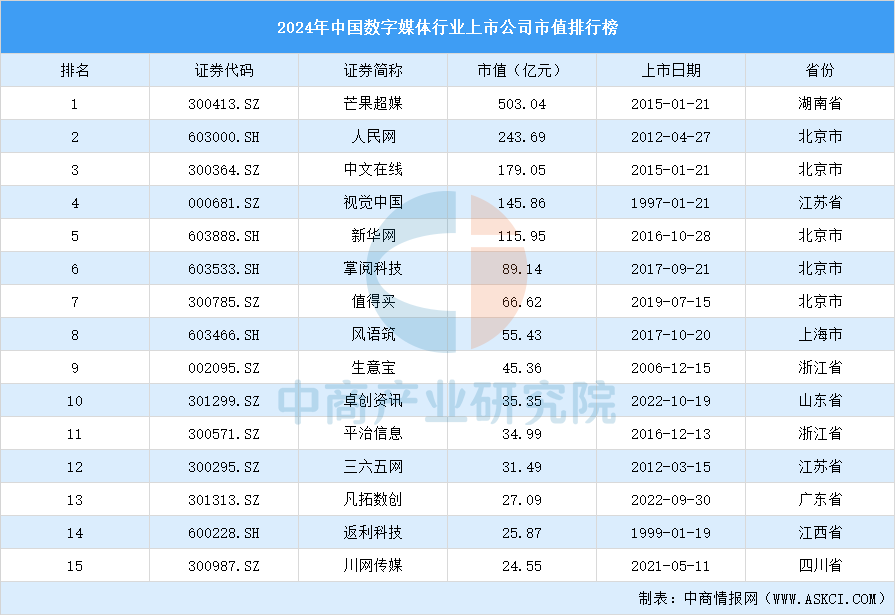The height and width of the screenshot is (615, 895).
Task: Click the market value 115.95
Action: [522, 236]
